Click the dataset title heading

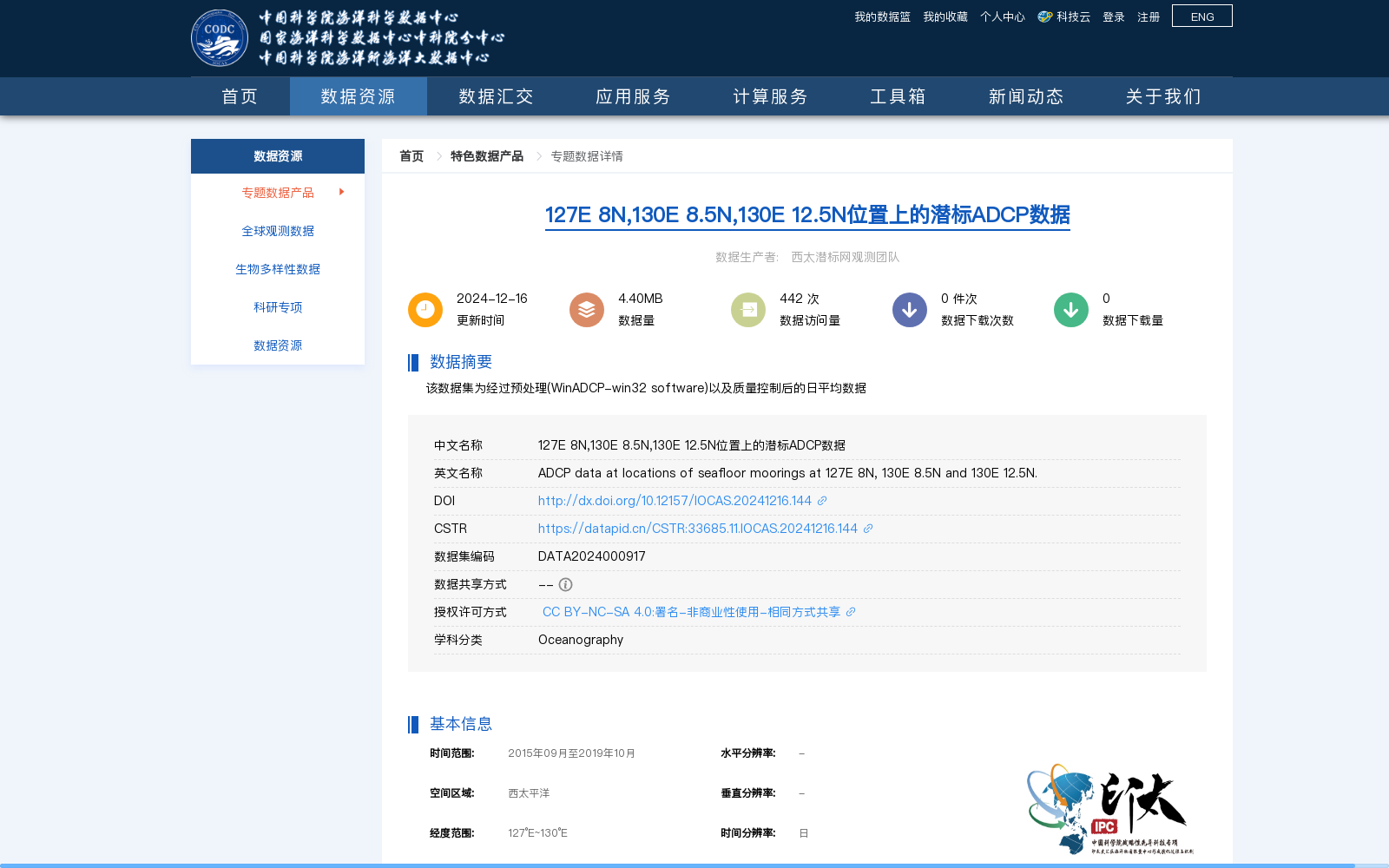[807, 215]
